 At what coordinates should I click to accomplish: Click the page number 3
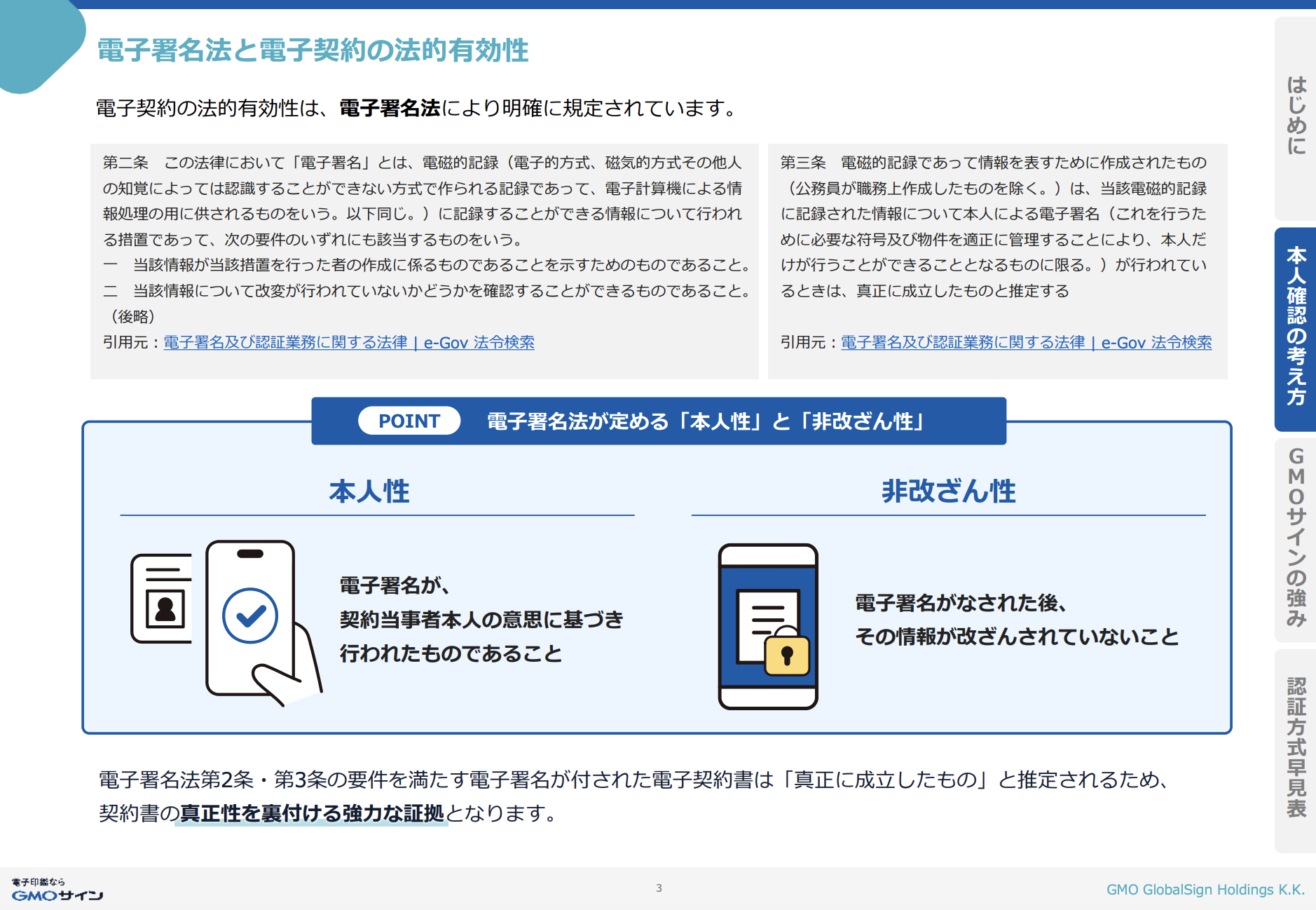pos(659,888)
